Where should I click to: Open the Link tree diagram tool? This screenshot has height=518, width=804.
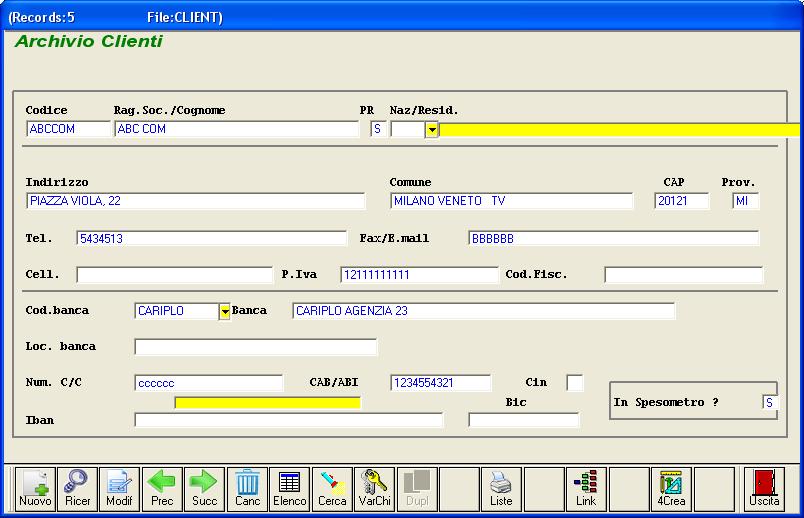[x=586, y=489]
